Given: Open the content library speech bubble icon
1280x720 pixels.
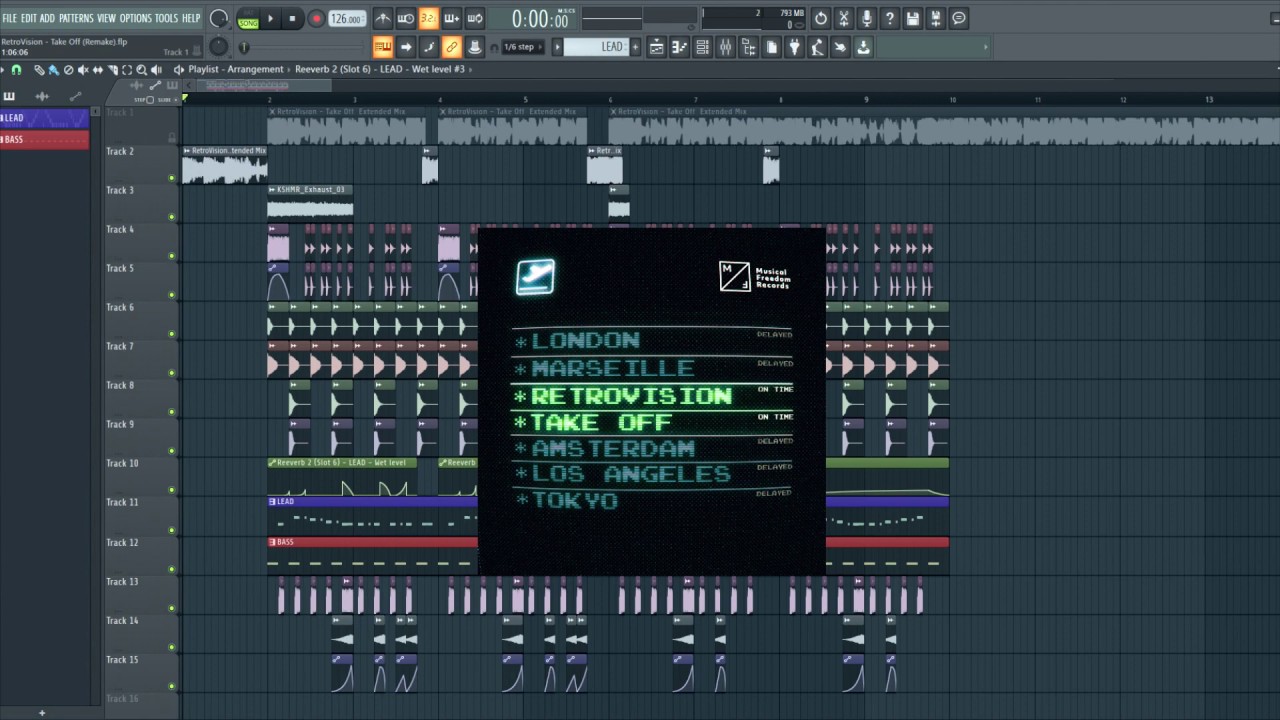Looking at the screenshot, I should point(959,18).
